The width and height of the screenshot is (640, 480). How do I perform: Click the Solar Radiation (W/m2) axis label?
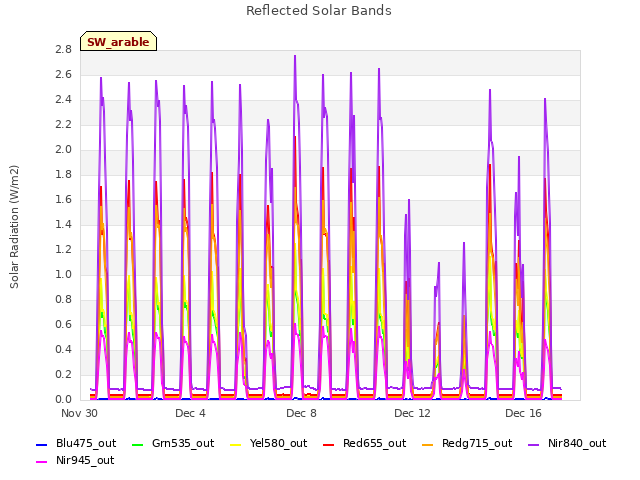coord(14,227)
